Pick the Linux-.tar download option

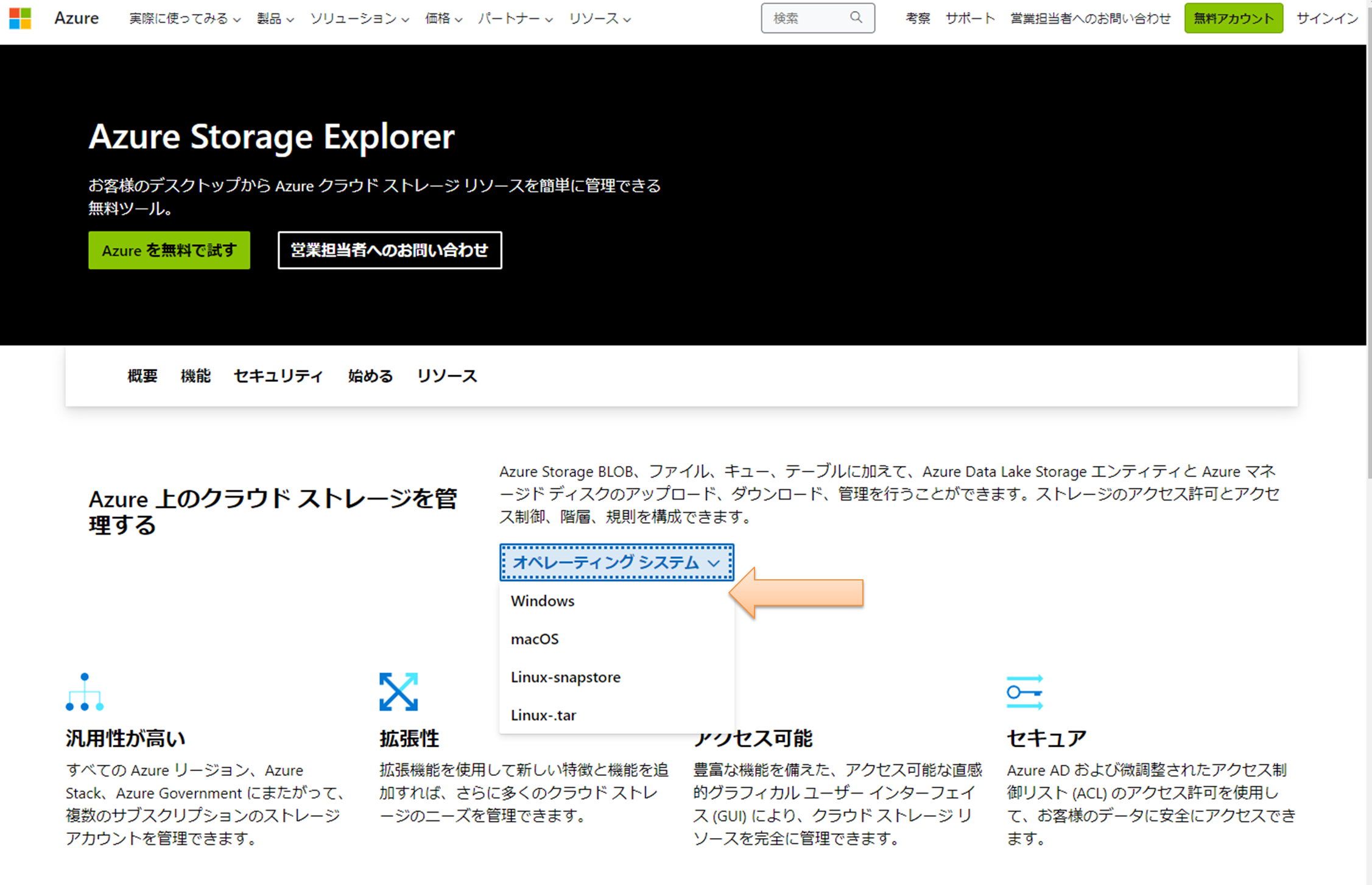pyautogui.click(x=543, y=715)
